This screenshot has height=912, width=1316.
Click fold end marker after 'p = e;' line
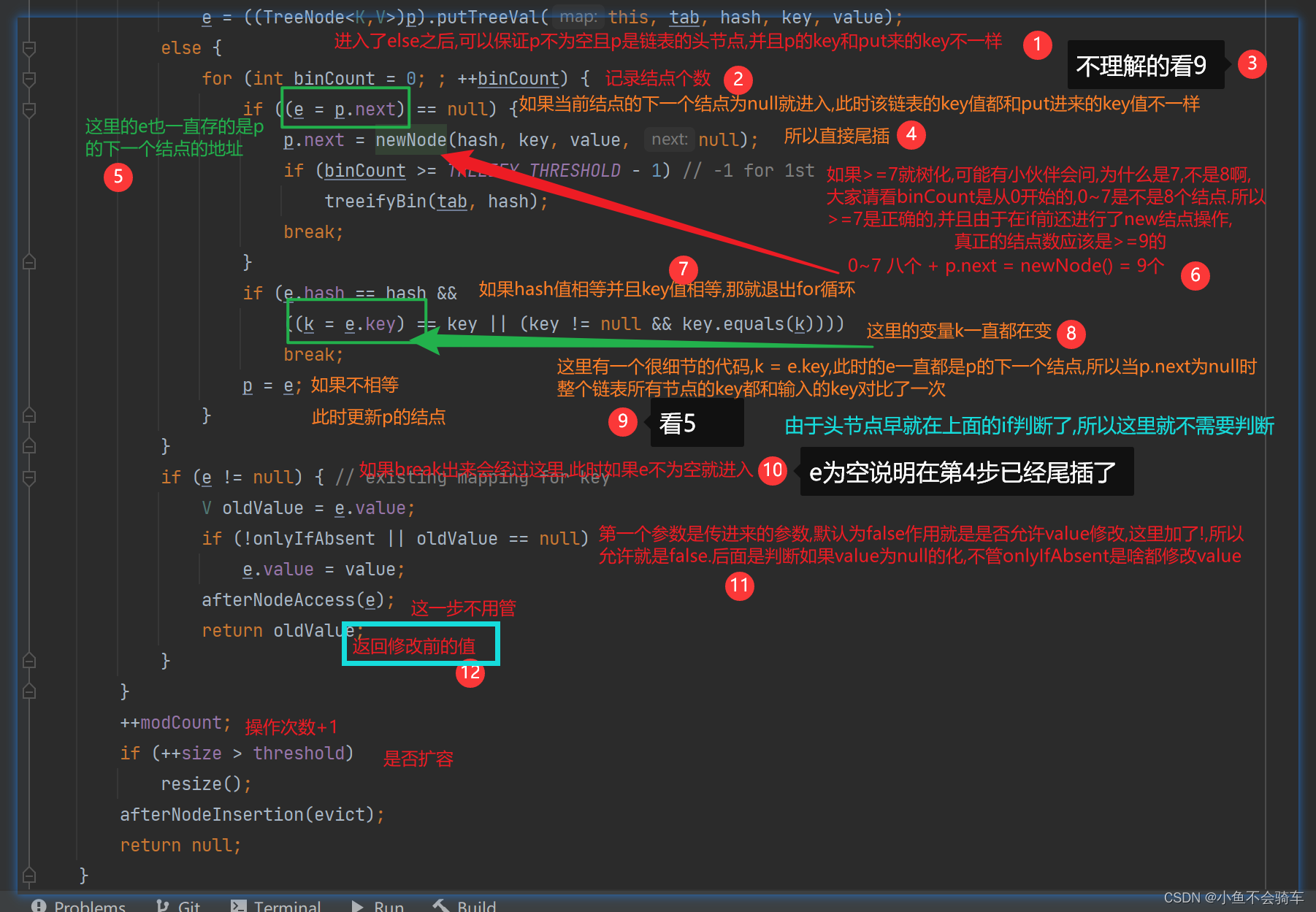(29, 415)
